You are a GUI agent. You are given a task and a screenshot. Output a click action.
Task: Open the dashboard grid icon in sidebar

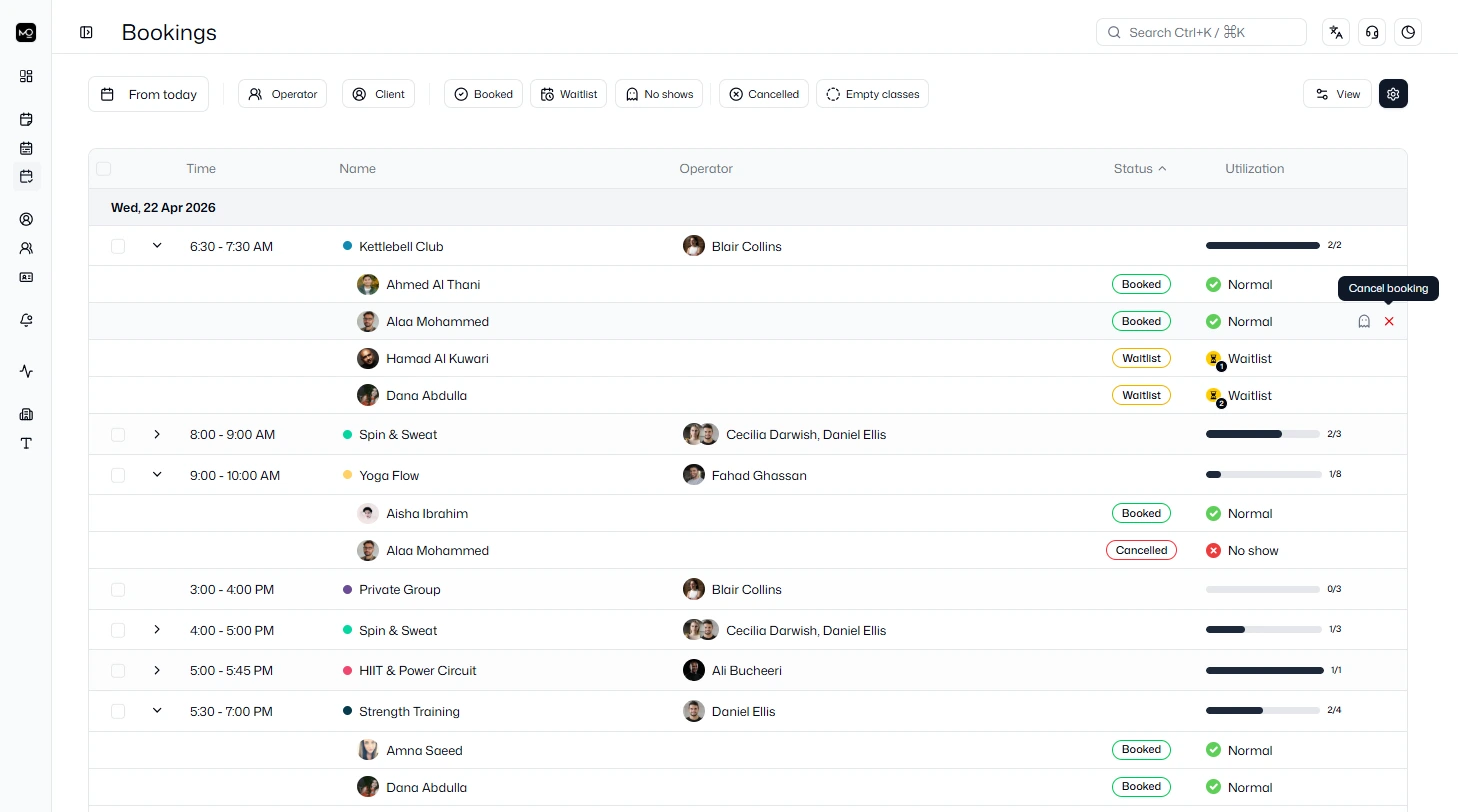(x=26, y=76)
